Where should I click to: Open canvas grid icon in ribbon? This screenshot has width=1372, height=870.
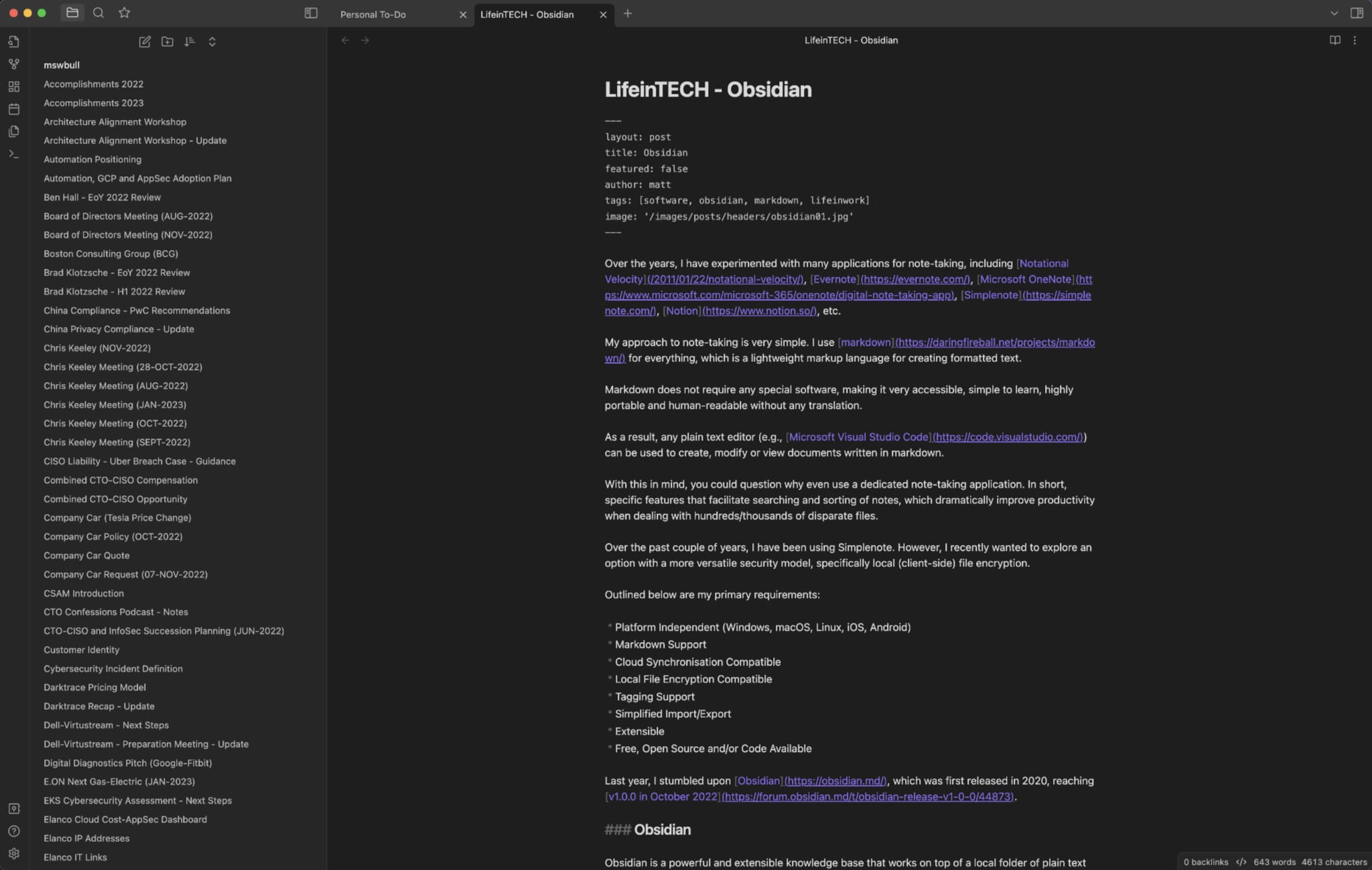pos(14,86)
